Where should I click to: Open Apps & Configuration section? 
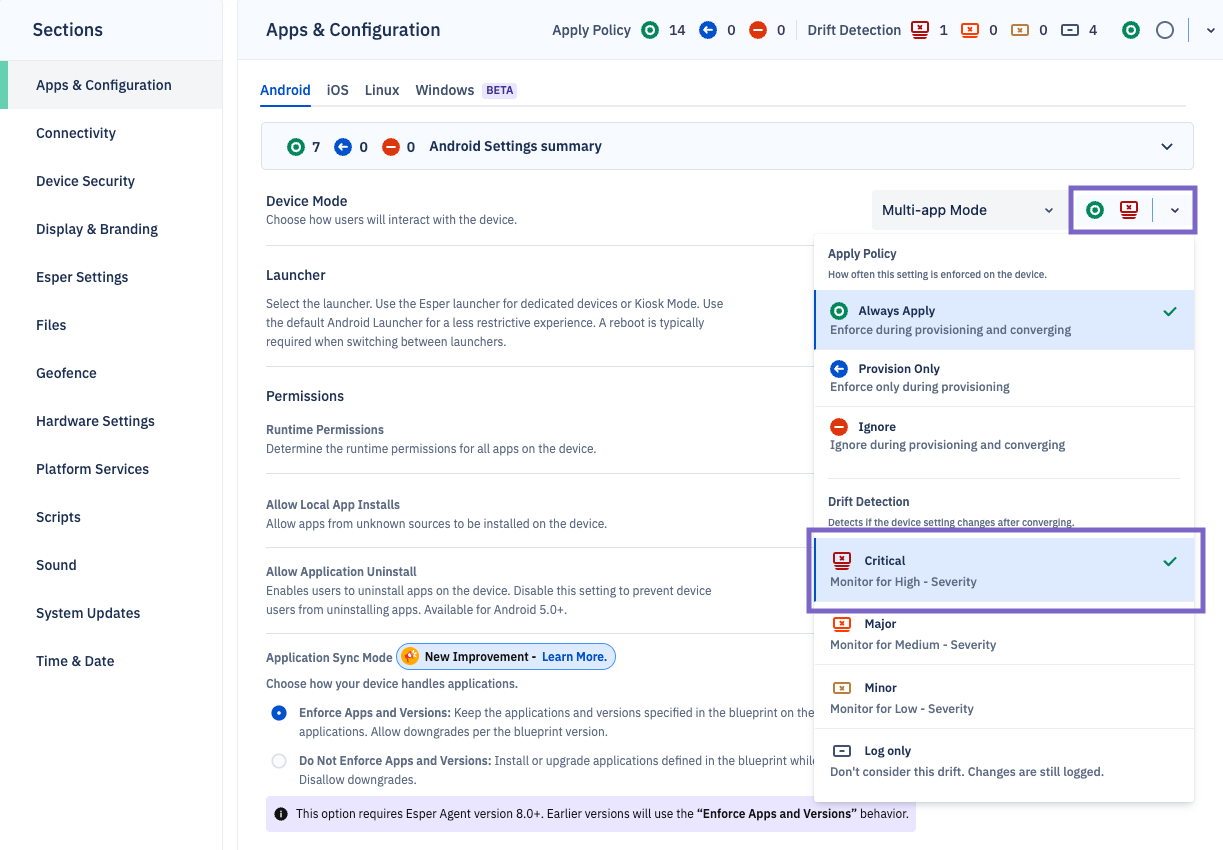111,85
